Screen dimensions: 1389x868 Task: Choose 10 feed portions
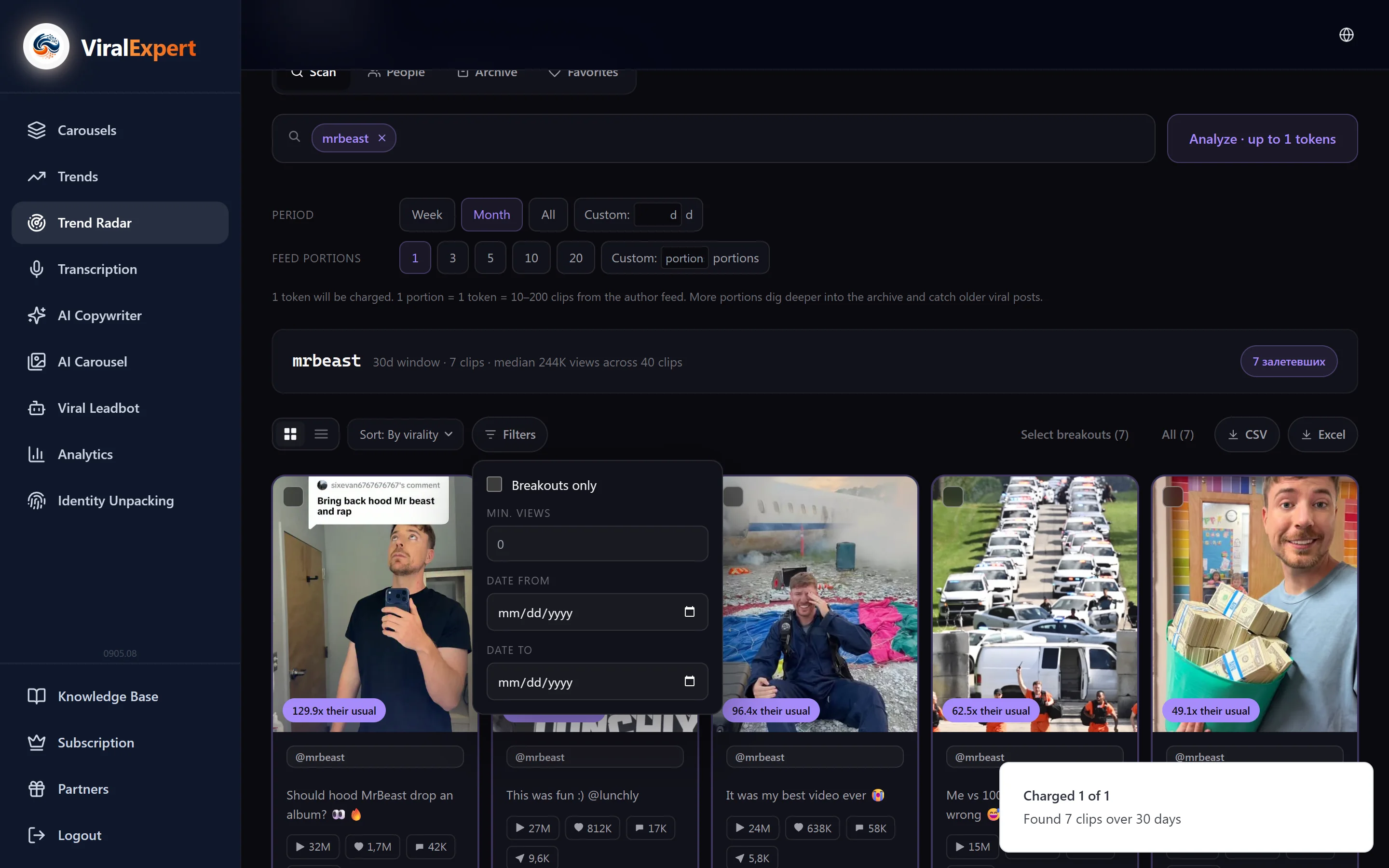coord(531,258)
